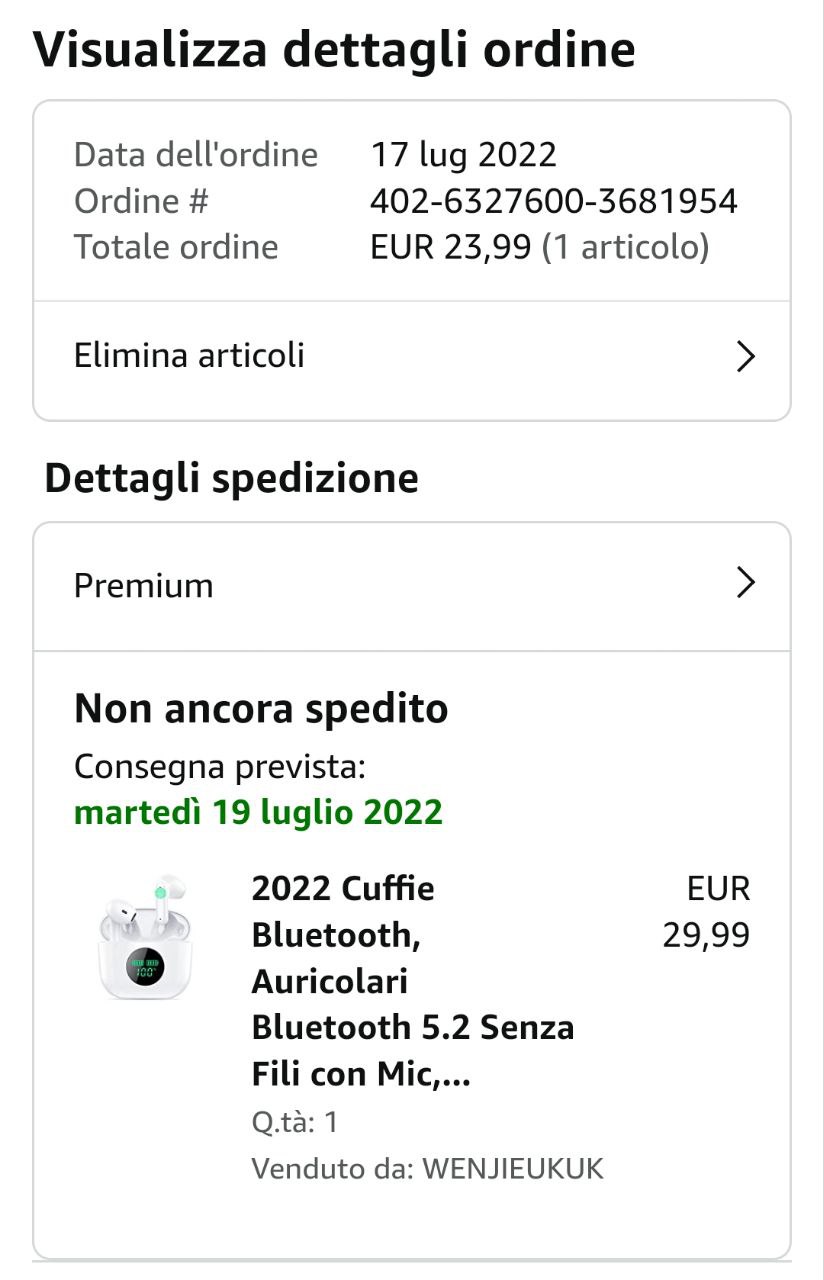Click the Non ancora spedito status
This screenshot has height=1280, width=824.
coord(261,709)
